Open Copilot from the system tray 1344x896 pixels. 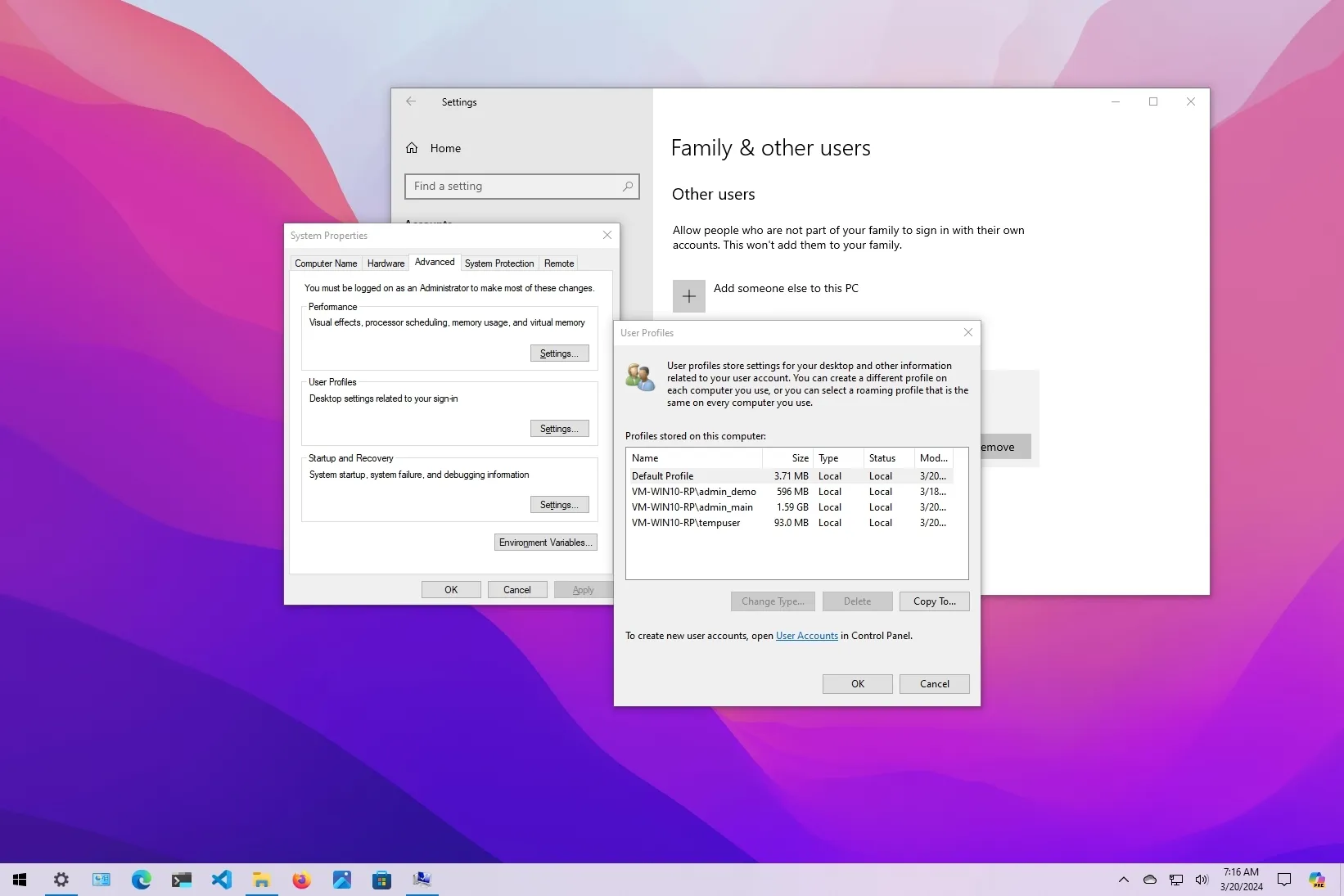[x=1318, y=880]
